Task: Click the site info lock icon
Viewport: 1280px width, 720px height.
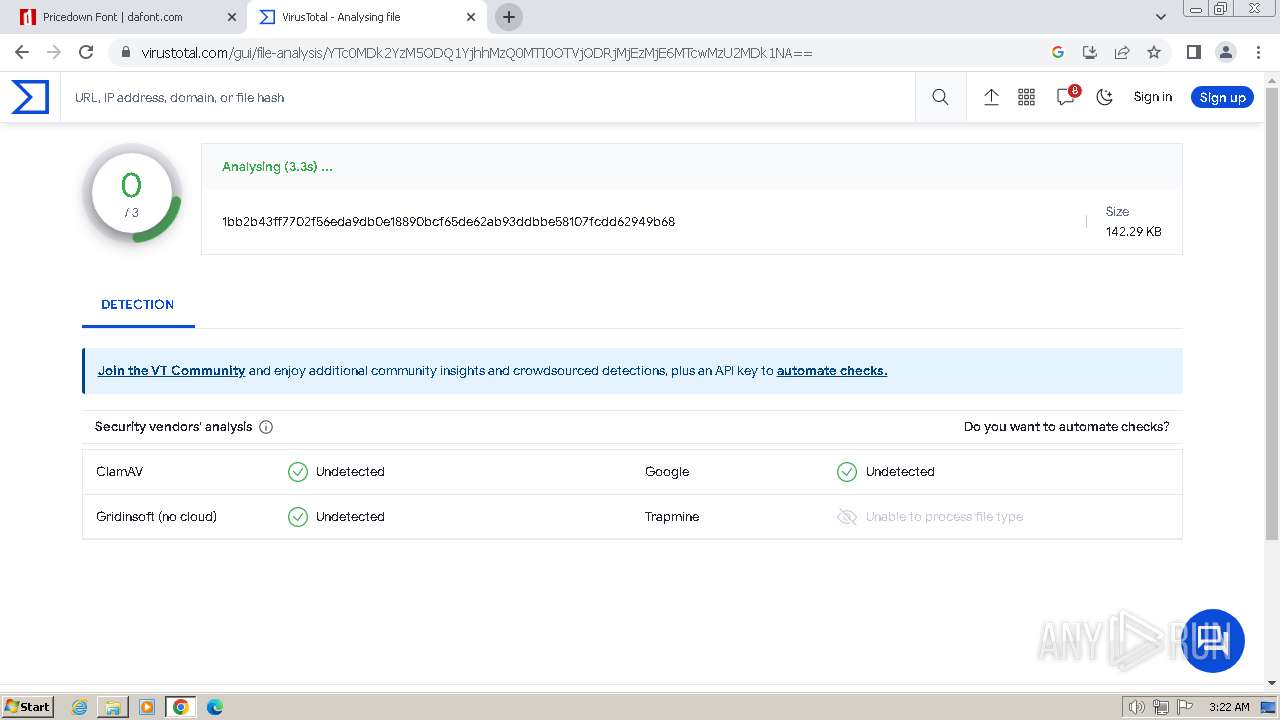Action: click(124, 52)
